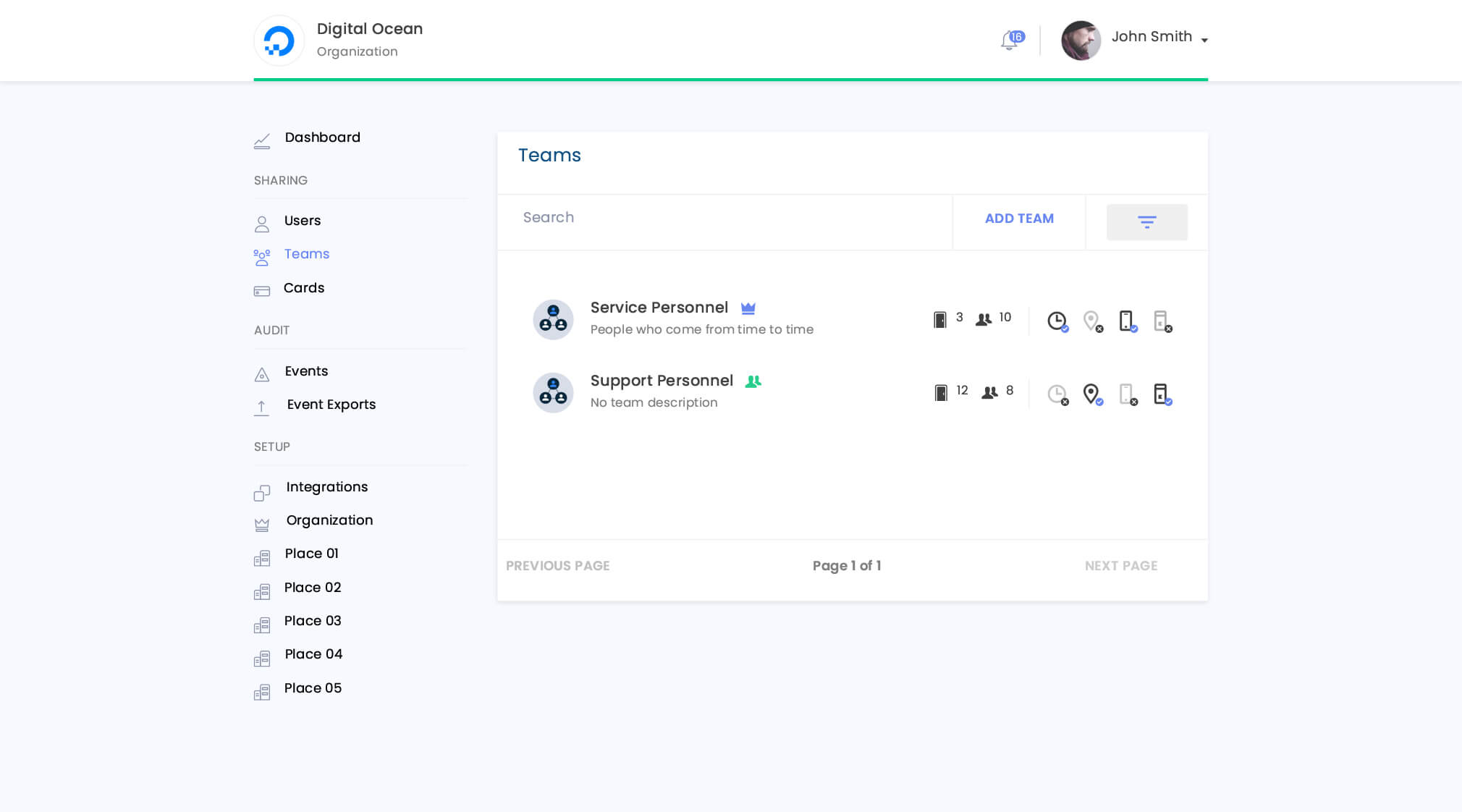Click ADD TEAM button
This screenshot has height=812, width=1462.
pyautogui.click(x=1018, y=219)
